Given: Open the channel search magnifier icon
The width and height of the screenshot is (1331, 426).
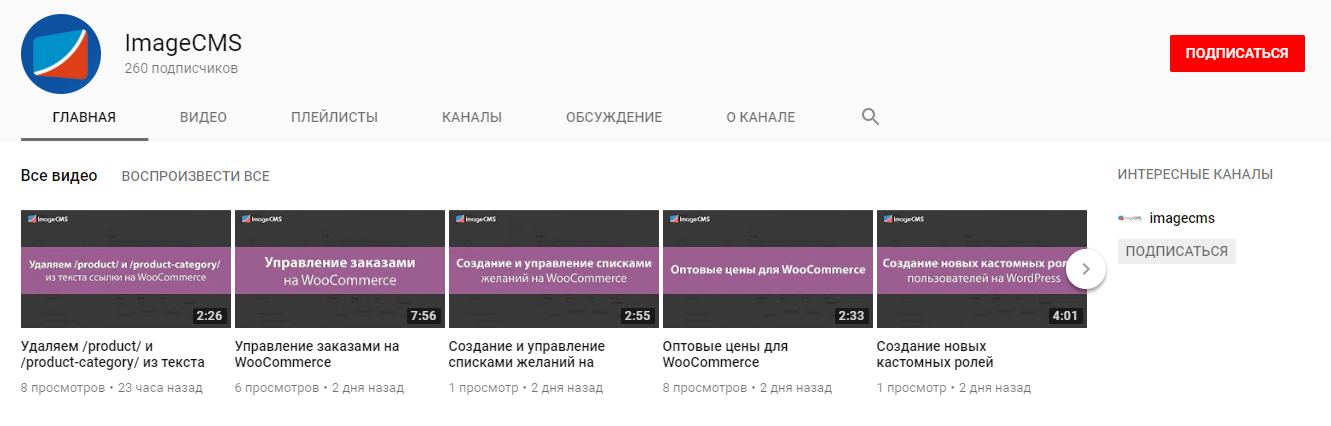Looking at the screenshot, I should (x=870, y=117).
